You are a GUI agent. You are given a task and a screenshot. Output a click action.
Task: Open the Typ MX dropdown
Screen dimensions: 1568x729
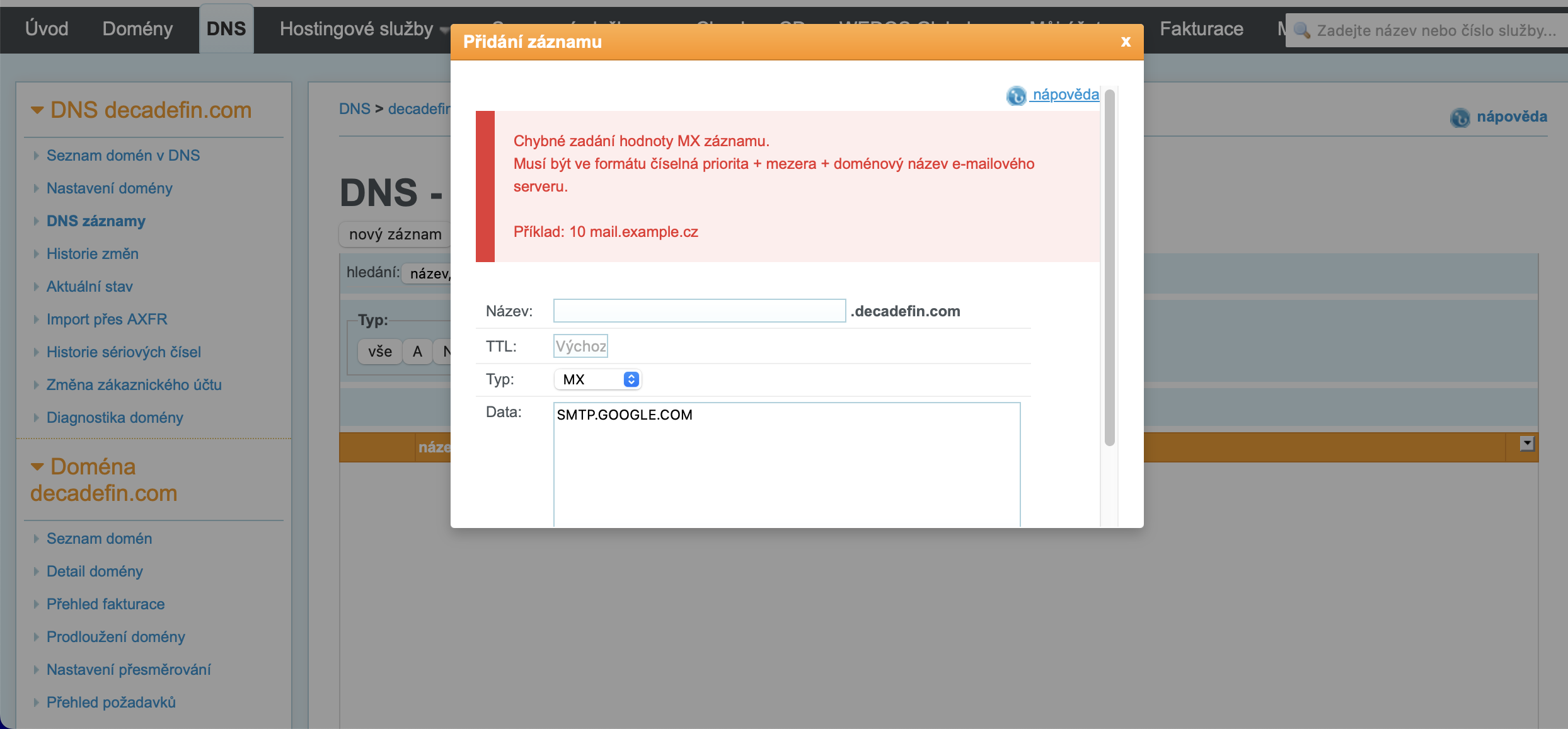click(598, 379)
